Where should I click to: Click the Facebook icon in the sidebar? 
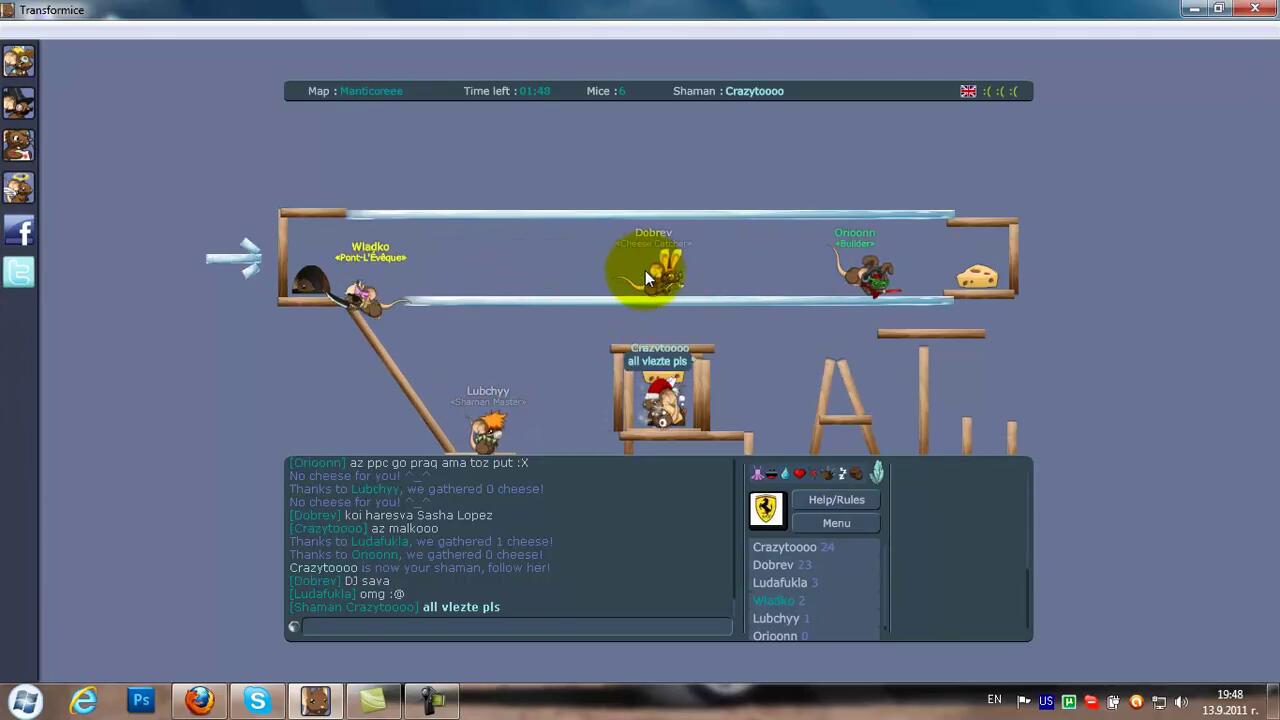click(x=19, y=232)
